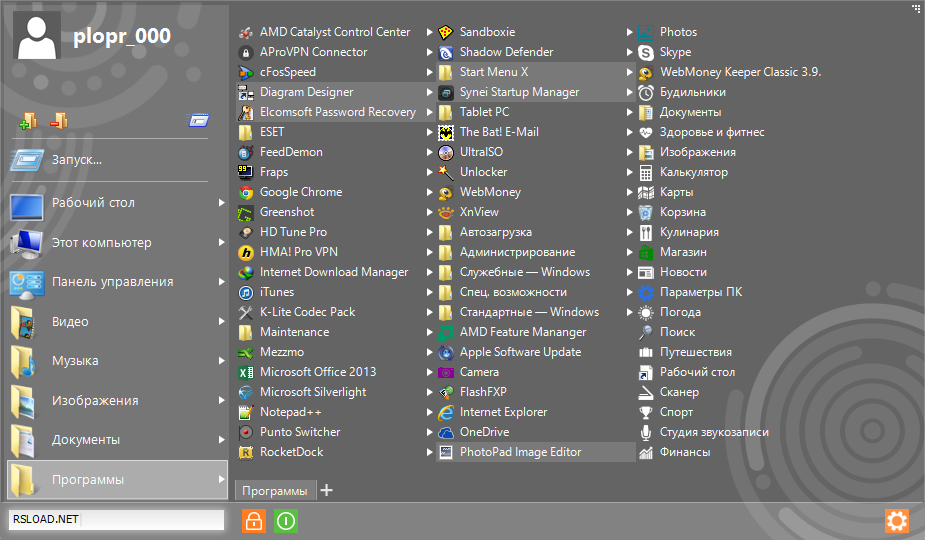
Task: Launch iTunes from the programs list
Action: (x=277, y=292)
